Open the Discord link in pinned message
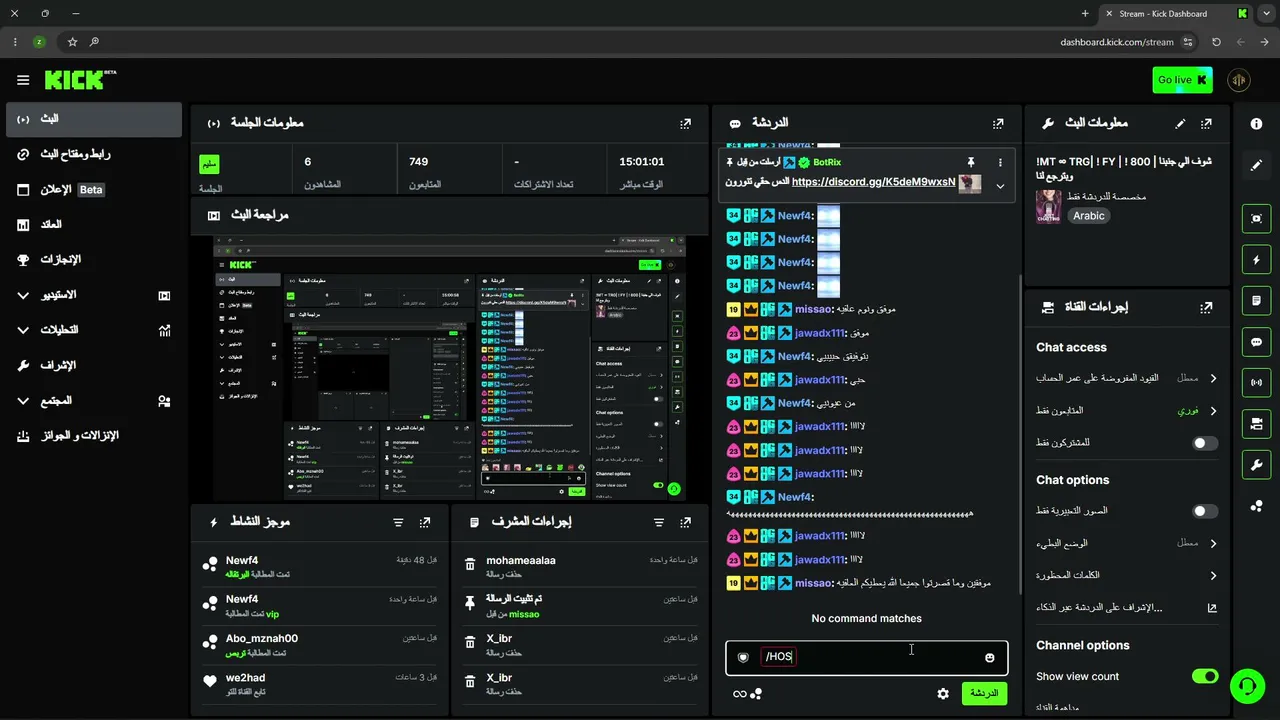Viewport: 1280px width, 720px height. tap(873, 182)
